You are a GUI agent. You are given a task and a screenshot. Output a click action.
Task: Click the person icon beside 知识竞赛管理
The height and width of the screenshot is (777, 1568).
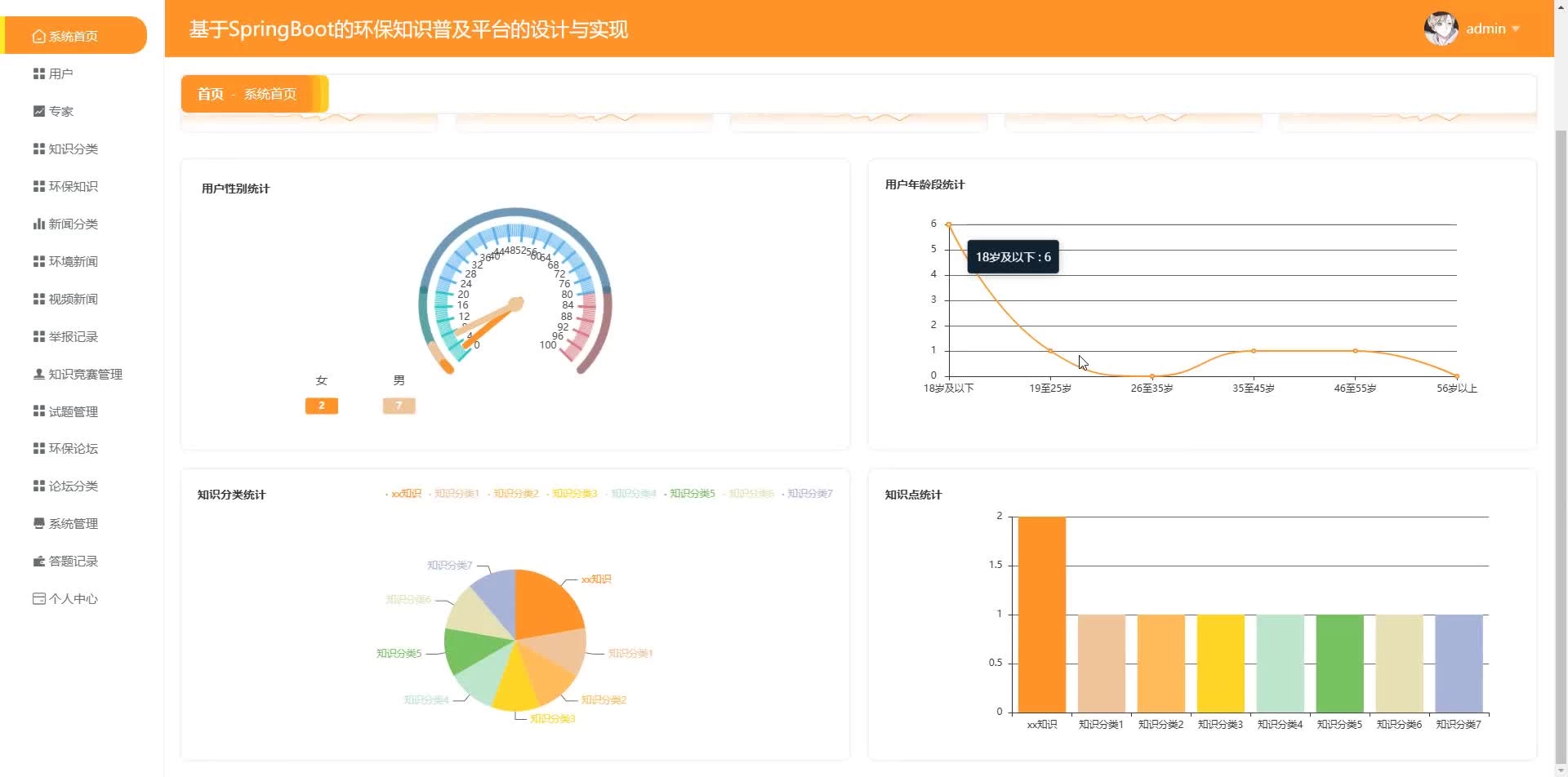38,374
